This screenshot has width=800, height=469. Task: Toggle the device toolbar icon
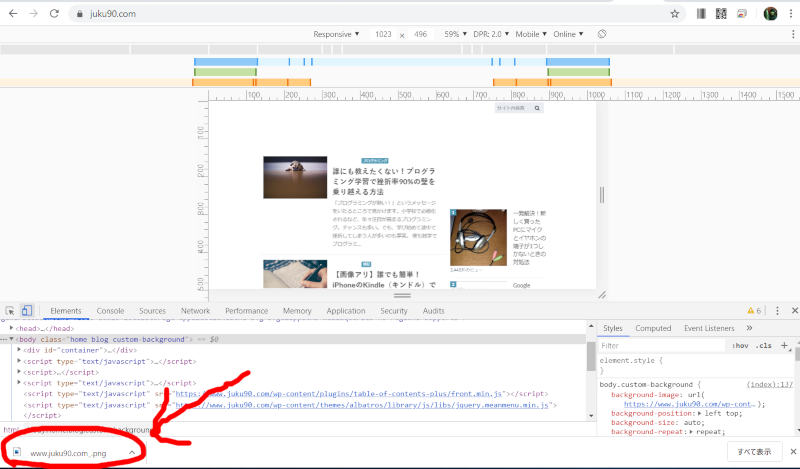pos(27,310)
